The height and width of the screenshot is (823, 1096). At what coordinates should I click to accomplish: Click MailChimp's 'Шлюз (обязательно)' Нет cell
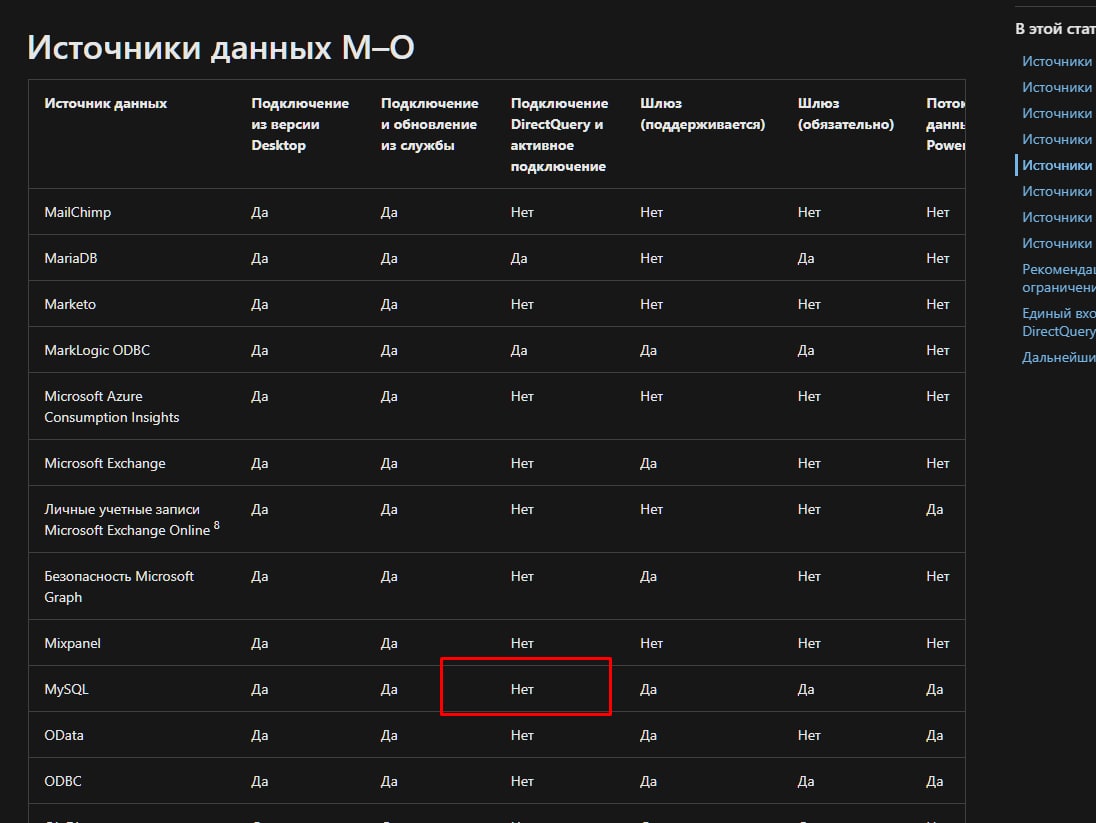pyautogui.click(x=809, y=212)
